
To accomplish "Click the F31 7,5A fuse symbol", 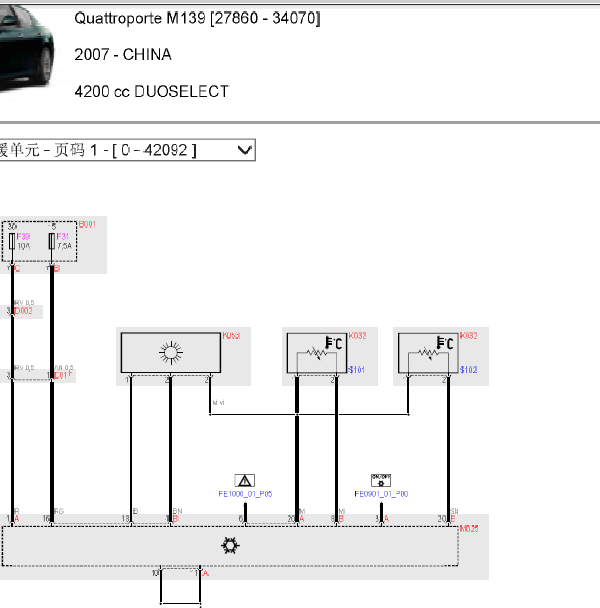I will (52, 242).
